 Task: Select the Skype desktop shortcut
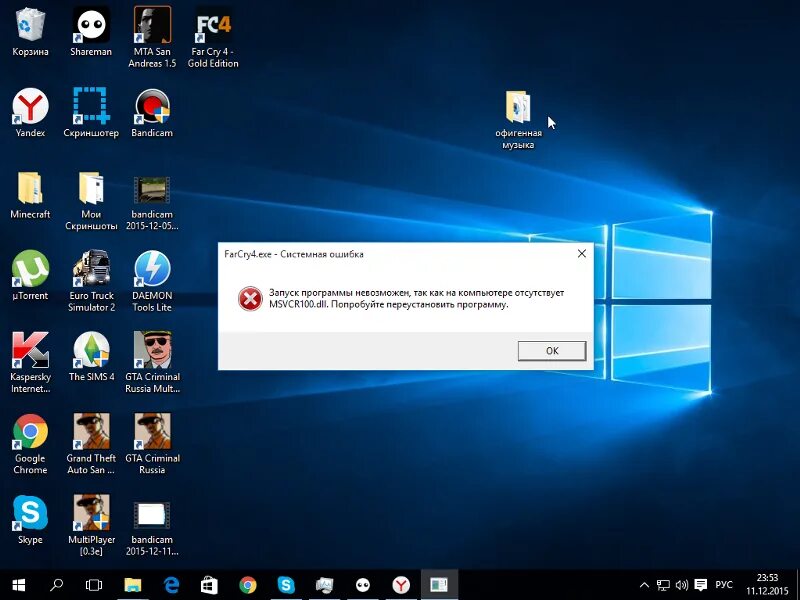pos(30,520)
